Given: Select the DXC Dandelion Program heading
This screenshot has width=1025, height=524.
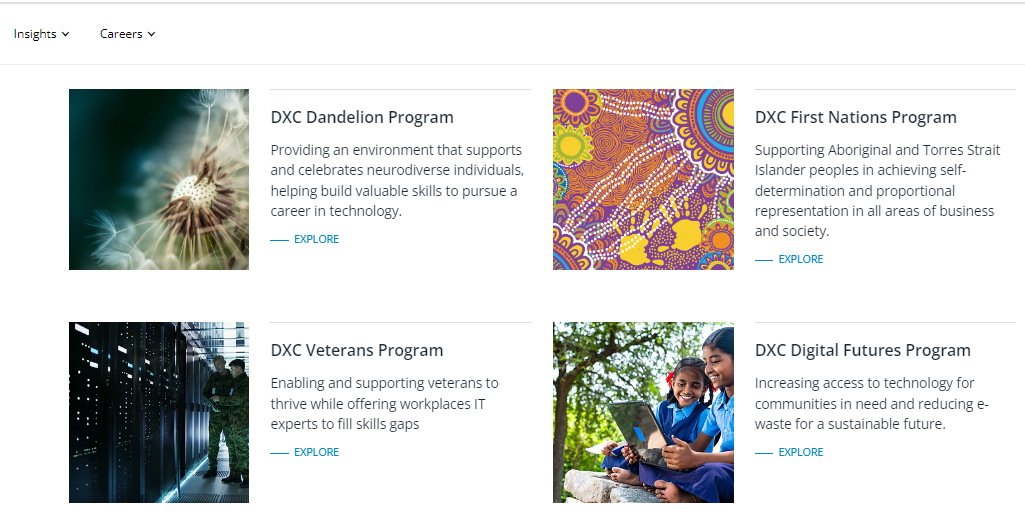Looking at the screenshot, I should 362,117.
